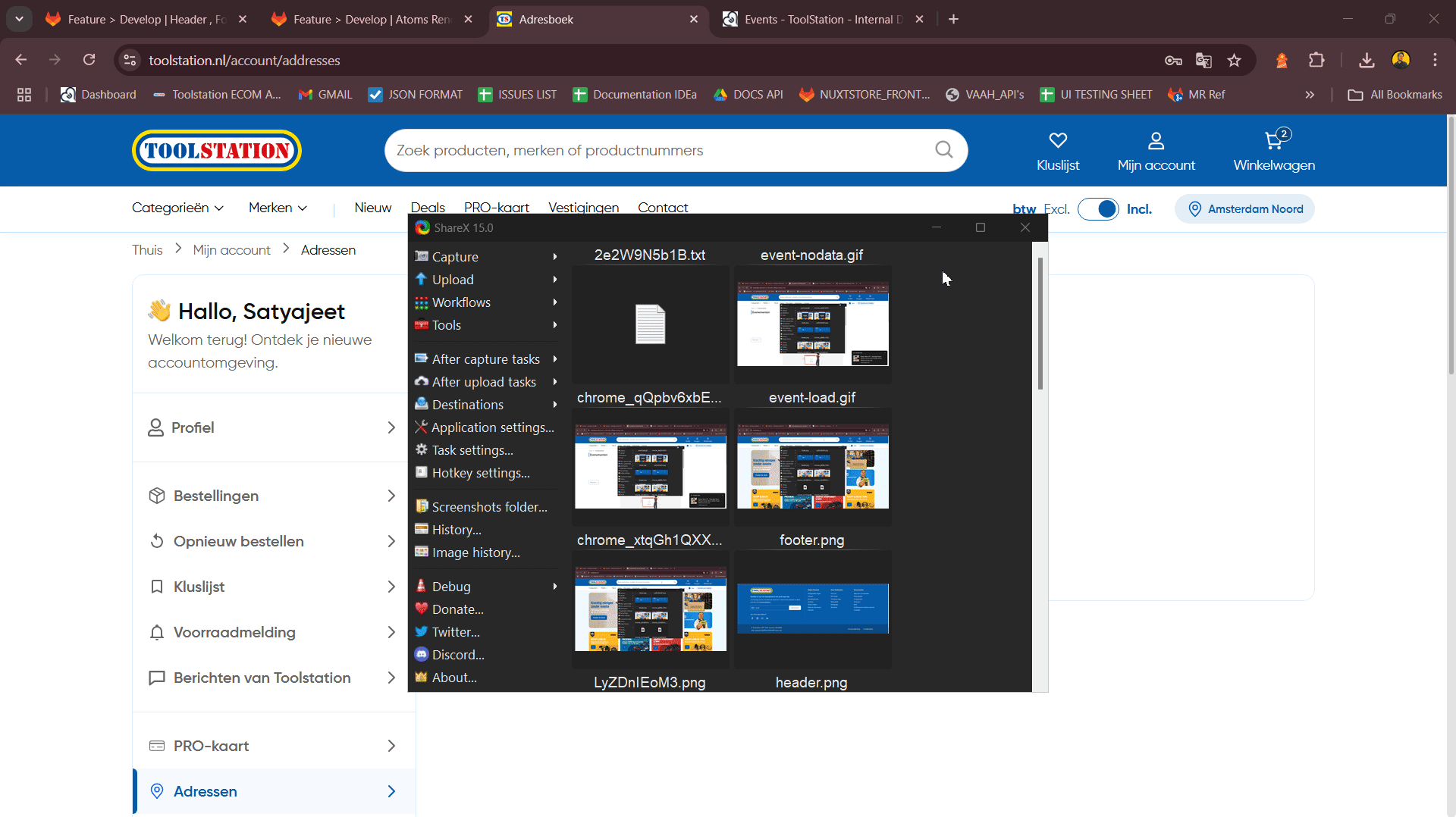The image size is (1456, 817).
Task: Click the ShareX list vertical scrollbar
Action: [x=1040, y=324]
